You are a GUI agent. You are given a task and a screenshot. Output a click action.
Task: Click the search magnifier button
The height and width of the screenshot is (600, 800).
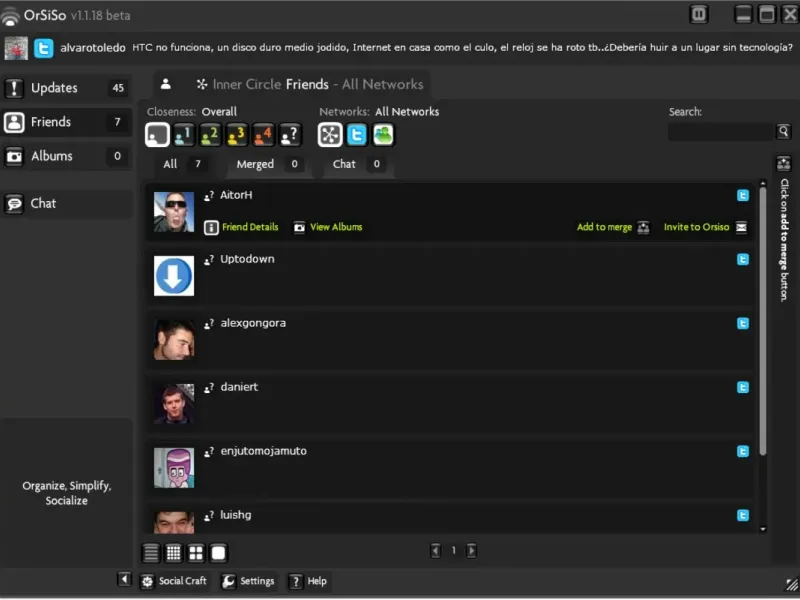[x=783, y=132]
